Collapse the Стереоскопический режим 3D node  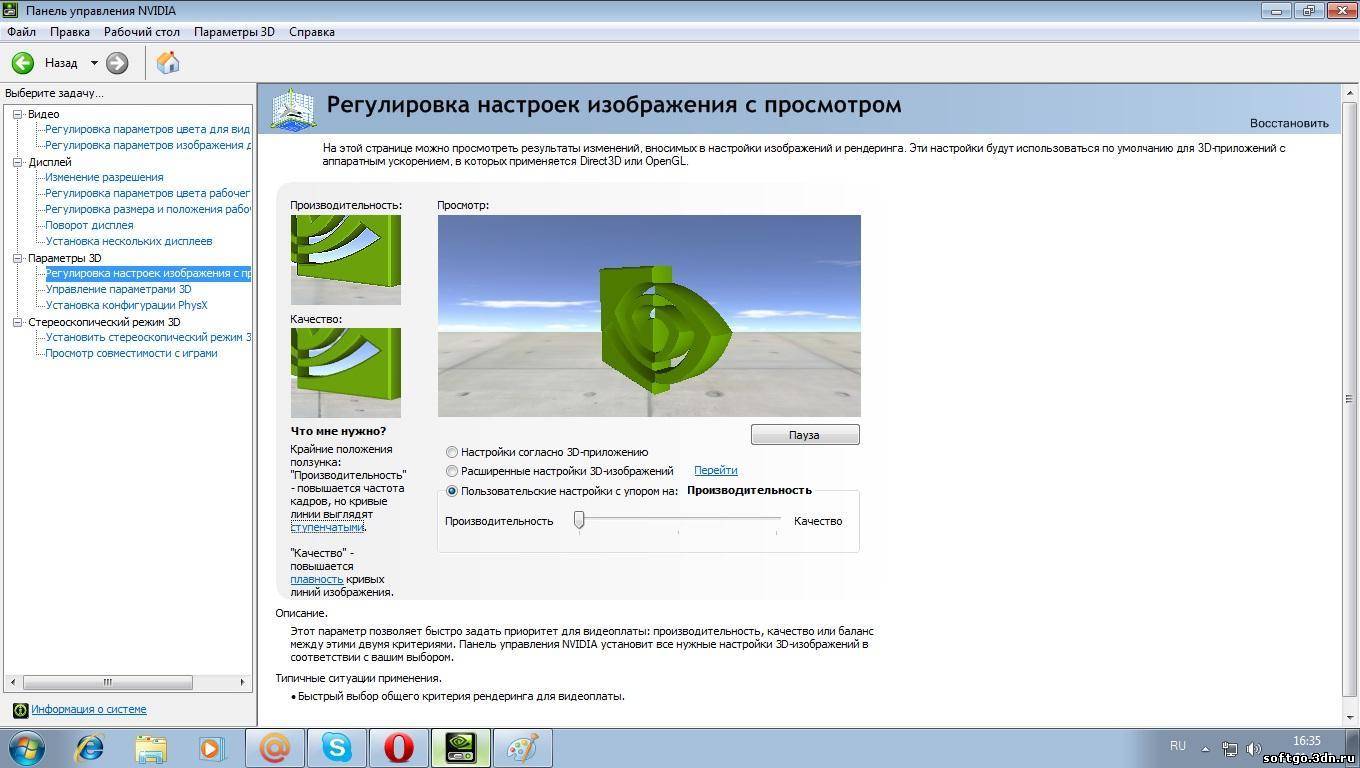click(x=17, y=322)
